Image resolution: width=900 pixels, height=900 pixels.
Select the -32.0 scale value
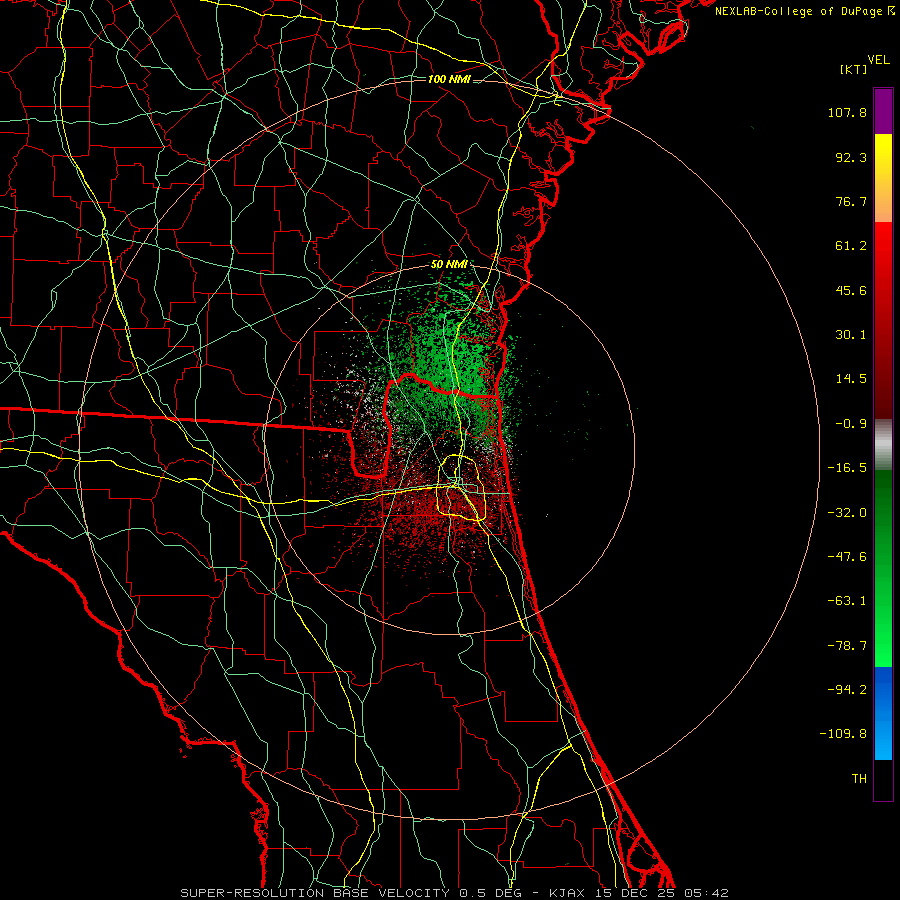pos(847,513)
